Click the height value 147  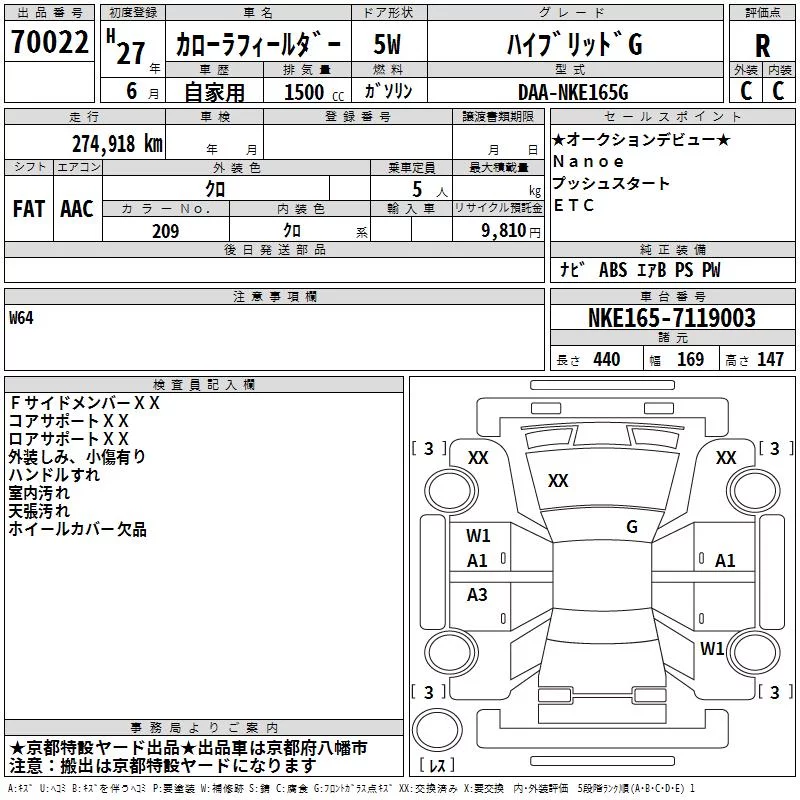coord(770,359)
